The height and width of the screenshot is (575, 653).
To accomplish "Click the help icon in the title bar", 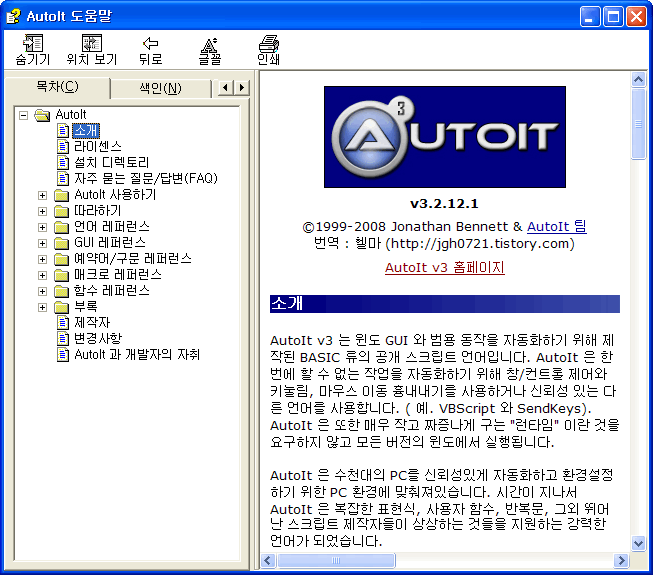I will 13,16.
